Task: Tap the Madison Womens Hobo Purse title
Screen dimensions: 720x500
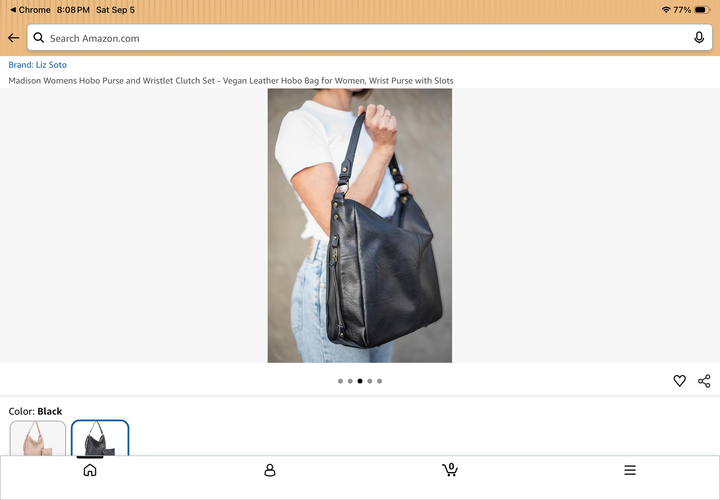Action: pyautogui.click(x=231, y=81)
